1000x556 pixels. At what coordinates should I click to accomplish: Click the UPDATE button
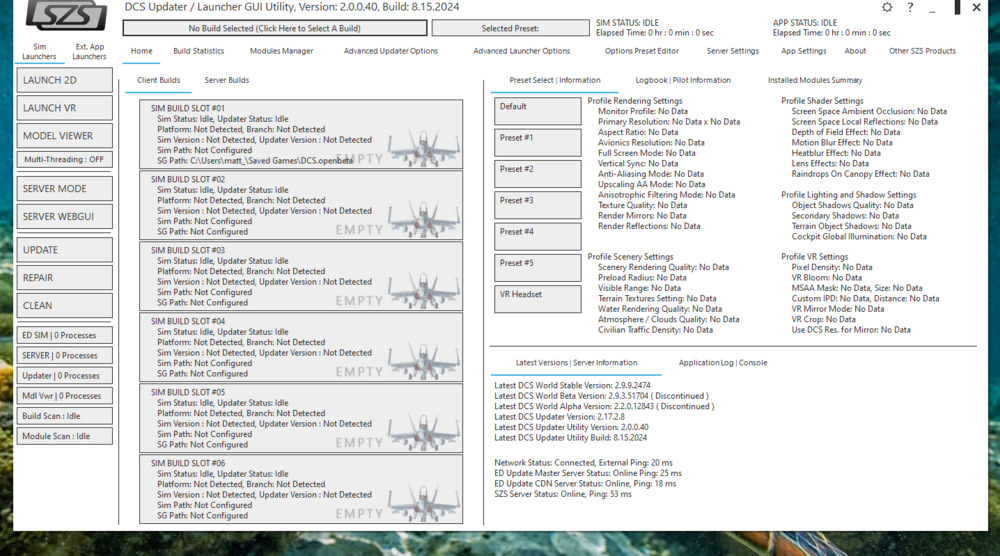64,250
